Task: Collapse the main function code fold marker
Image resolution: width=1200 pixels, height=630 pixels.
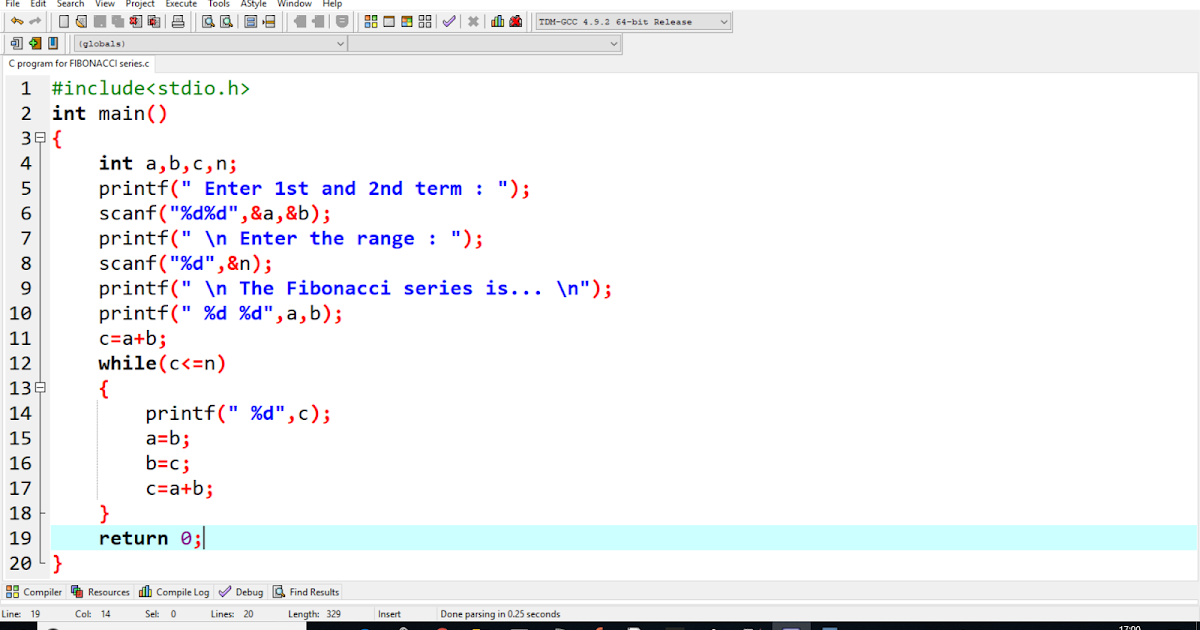Action: (x=39, y=138)
